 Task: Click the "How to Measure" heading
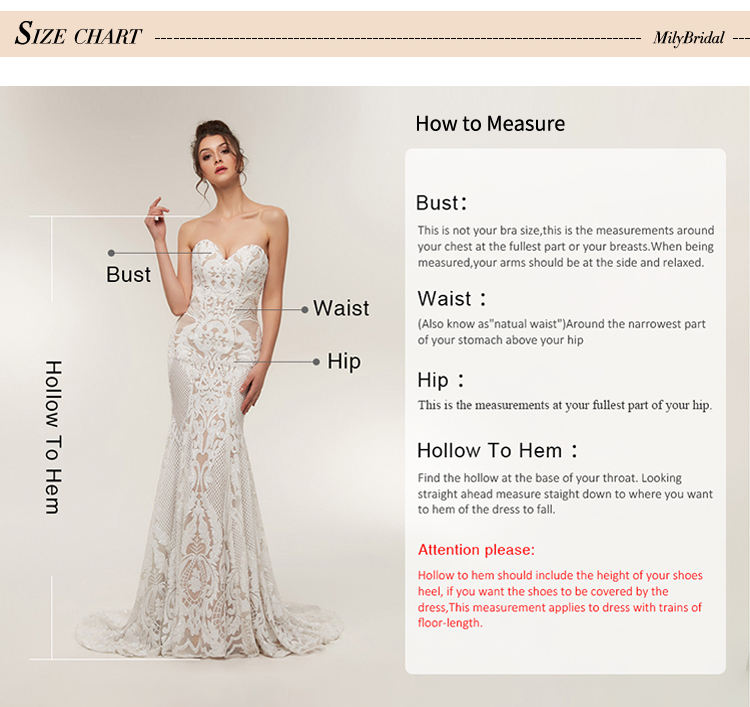(x=490, y=123)
